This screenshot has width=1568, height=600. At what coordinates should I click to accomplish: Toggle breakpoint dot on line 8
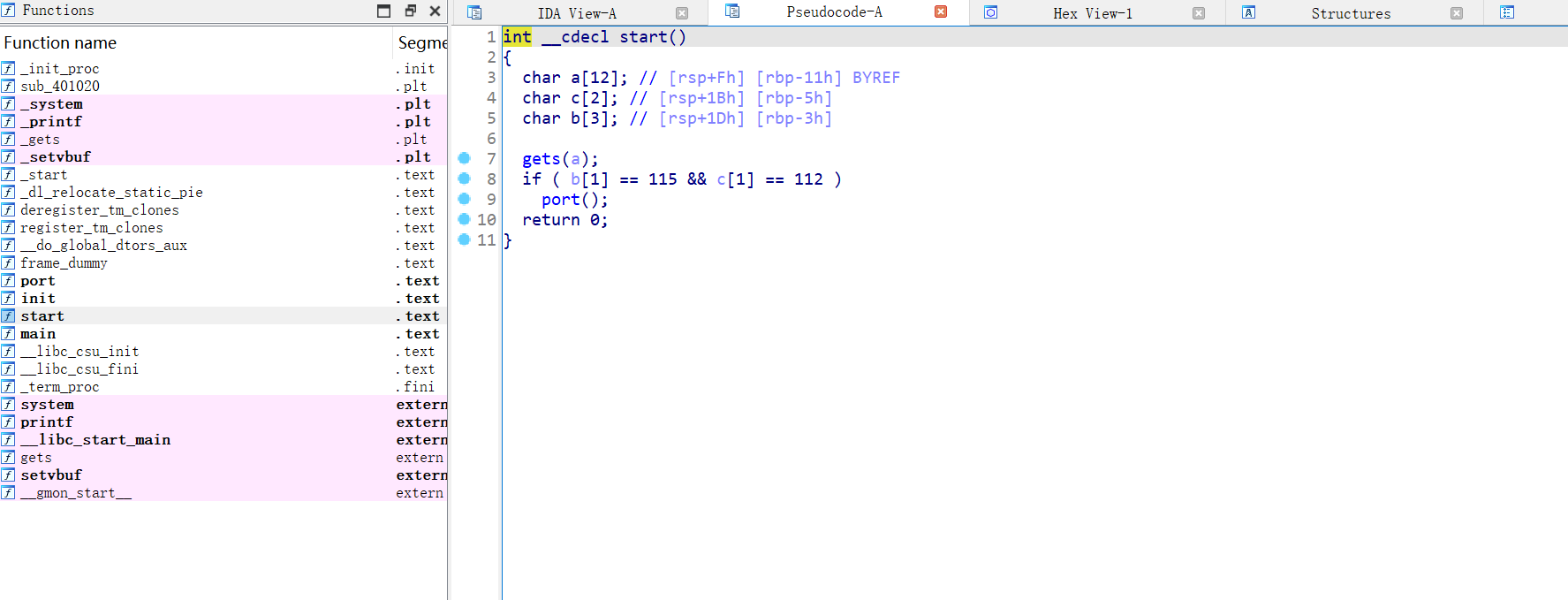pyautogui.click(x=464, y=178)
